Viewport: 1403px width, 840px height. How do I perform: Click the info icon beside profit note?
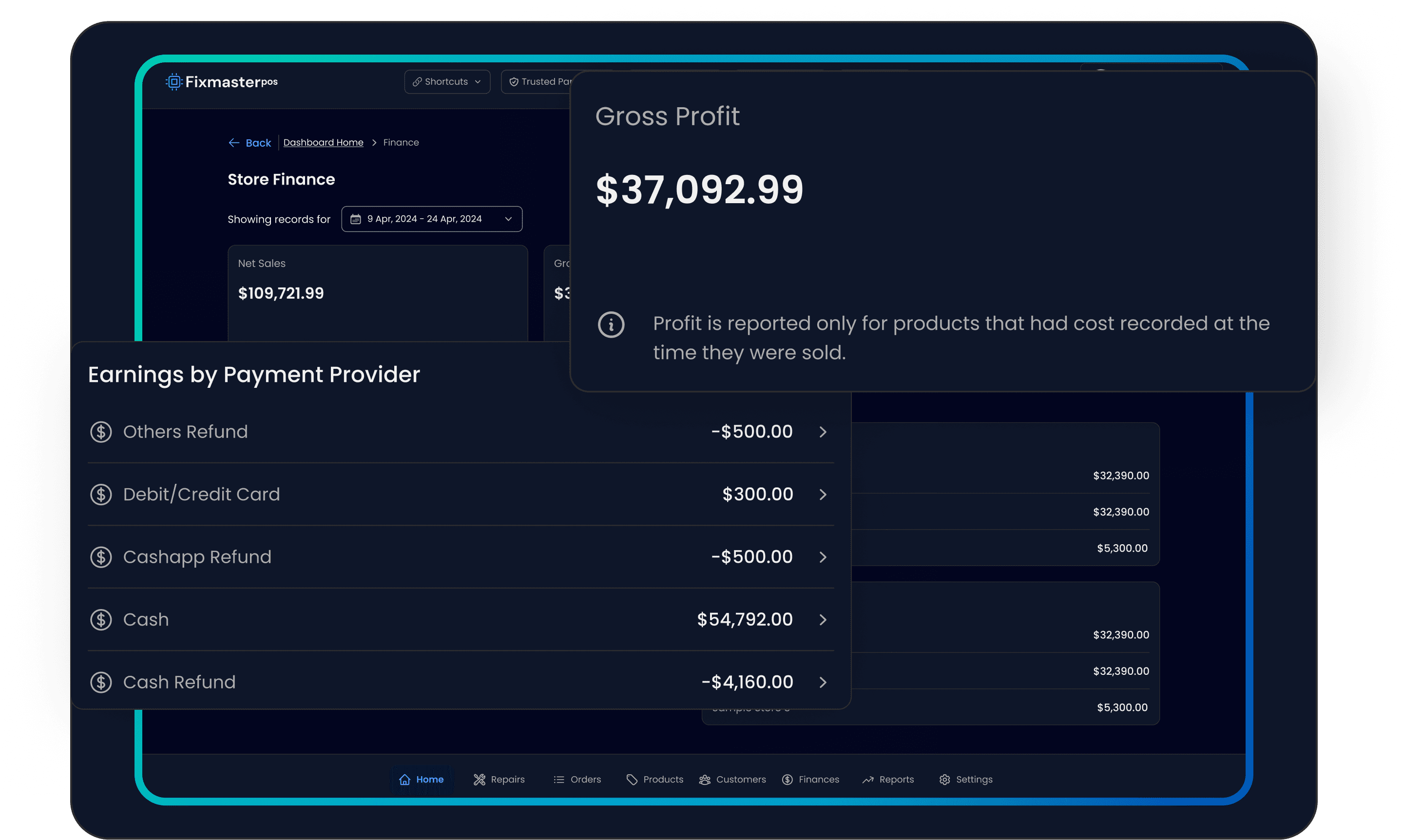coord(611,325)
